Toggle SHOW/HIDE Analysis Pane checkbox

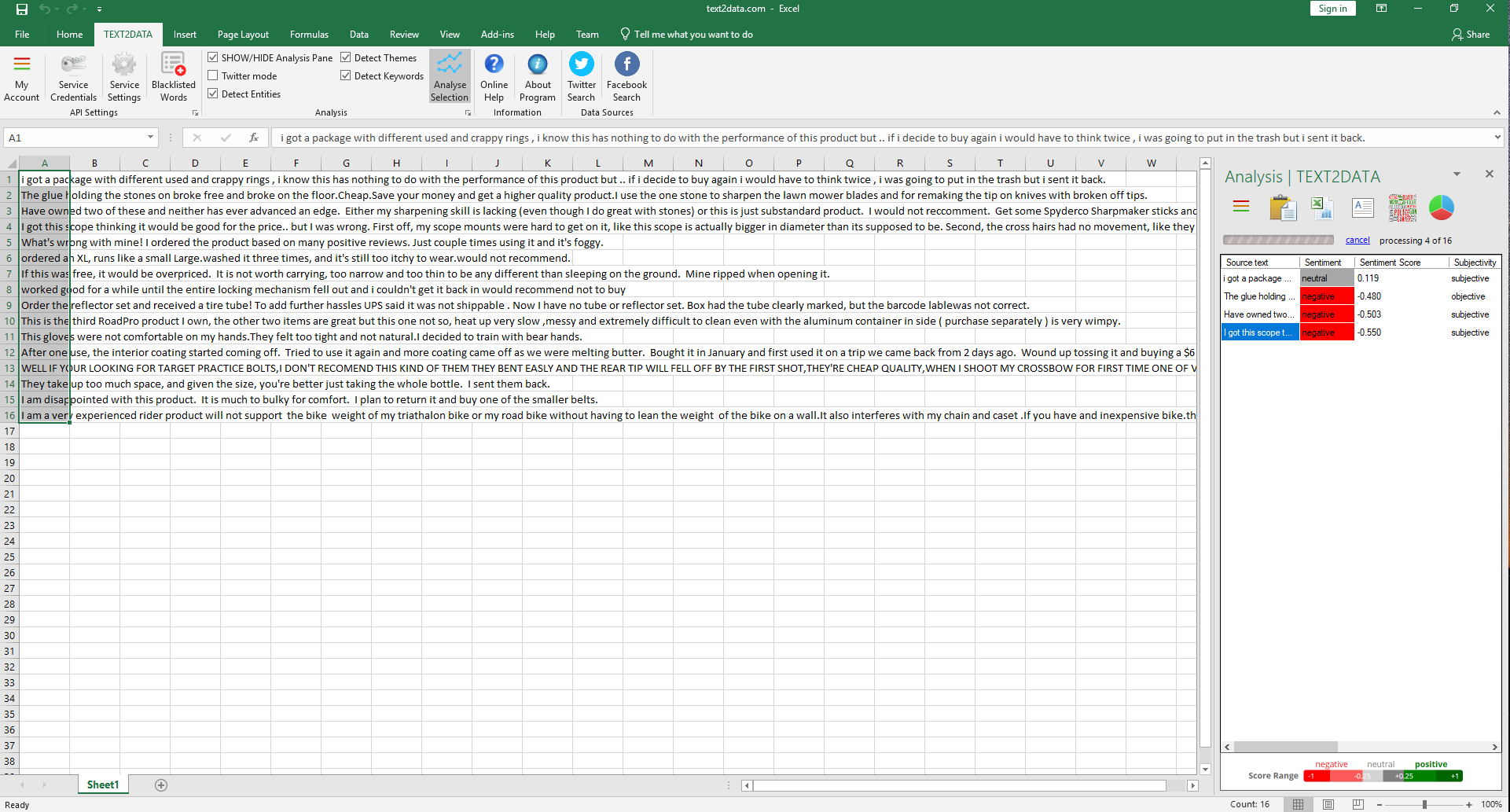pos(213,57)
